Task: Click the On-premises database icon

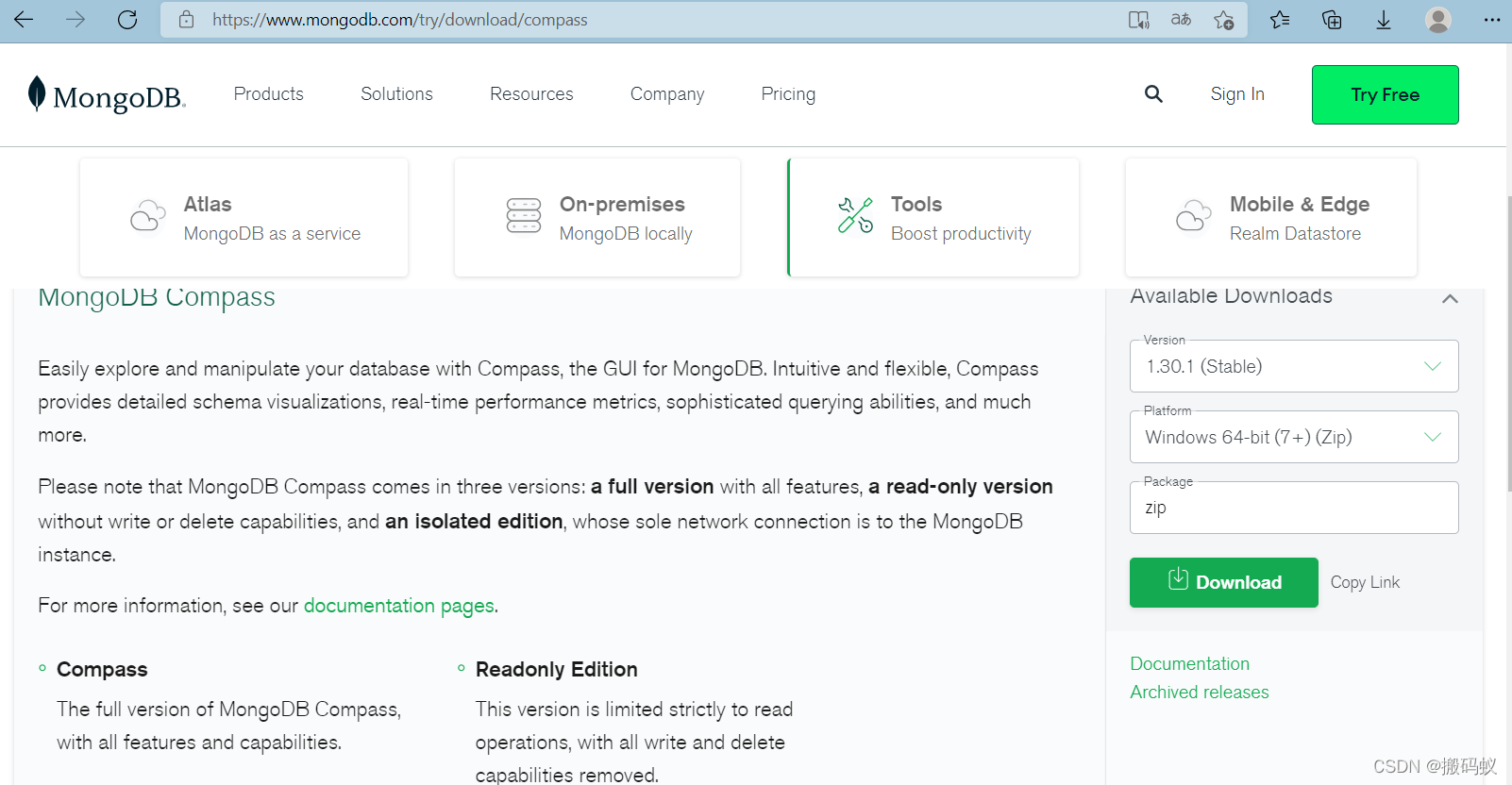Action: [524, 216]
